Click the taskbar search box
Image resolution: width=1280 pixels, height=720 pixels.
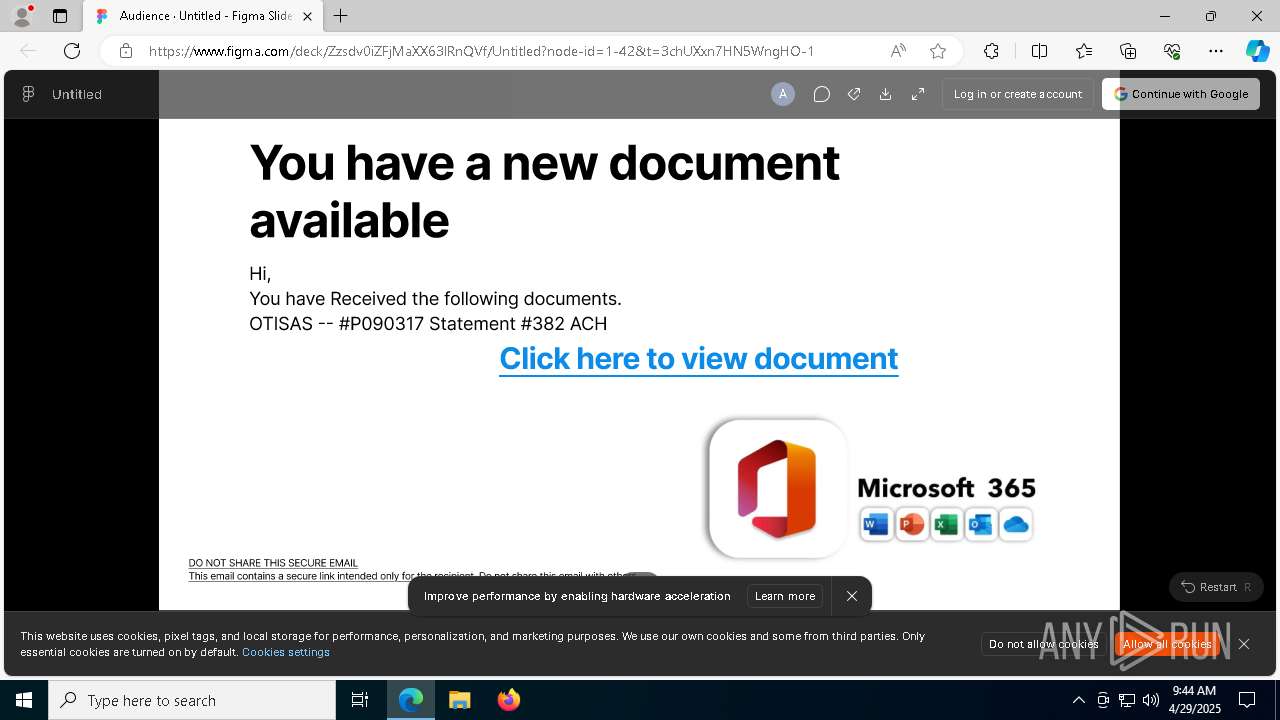(x=192, y=700)
